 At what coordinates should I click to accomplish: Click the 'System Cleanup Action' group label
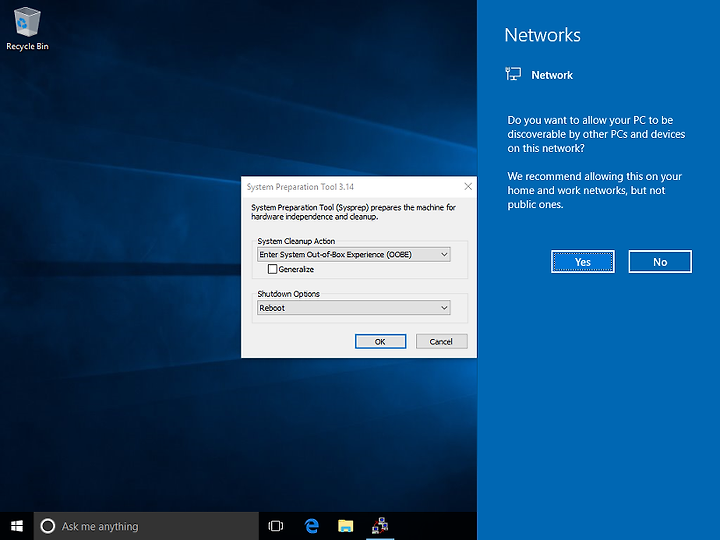pos(296,241)
